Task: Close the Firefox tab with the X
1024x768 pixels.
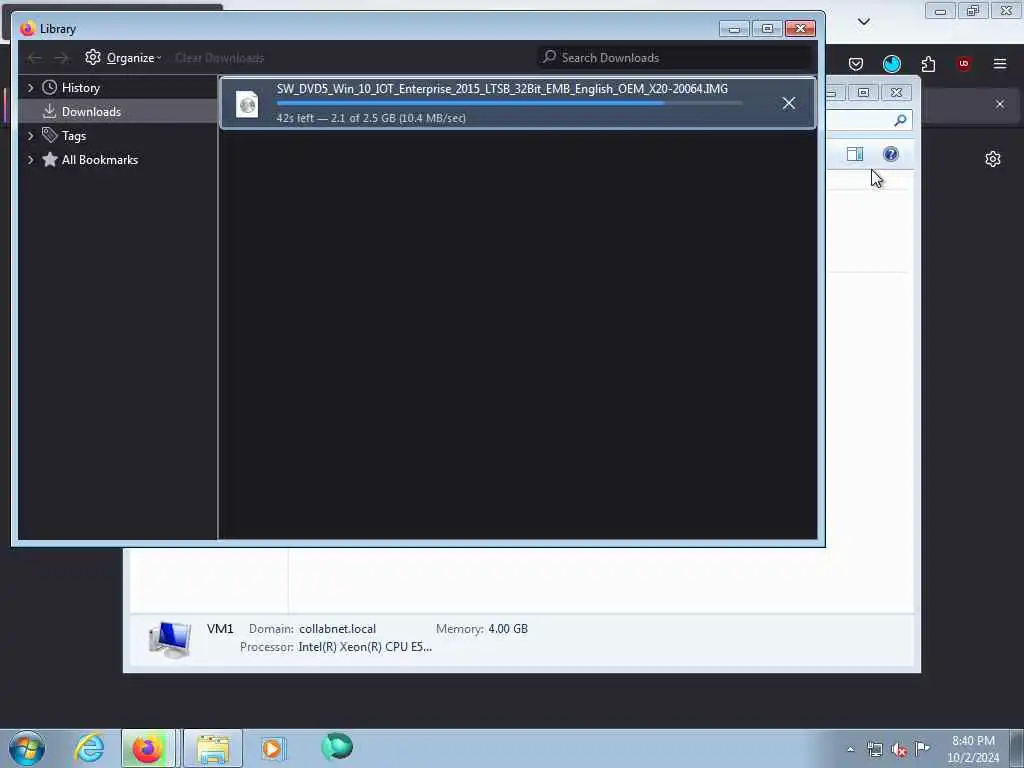Action: point(1000,104)
